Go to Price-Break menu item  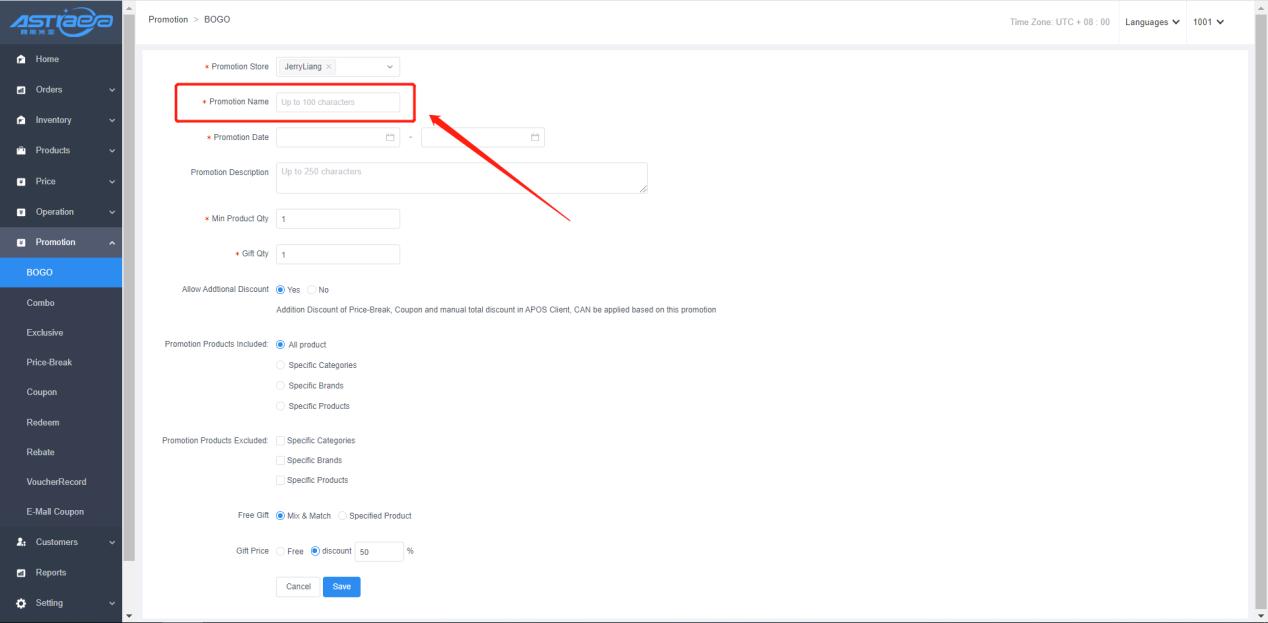[x=49, y=362]
